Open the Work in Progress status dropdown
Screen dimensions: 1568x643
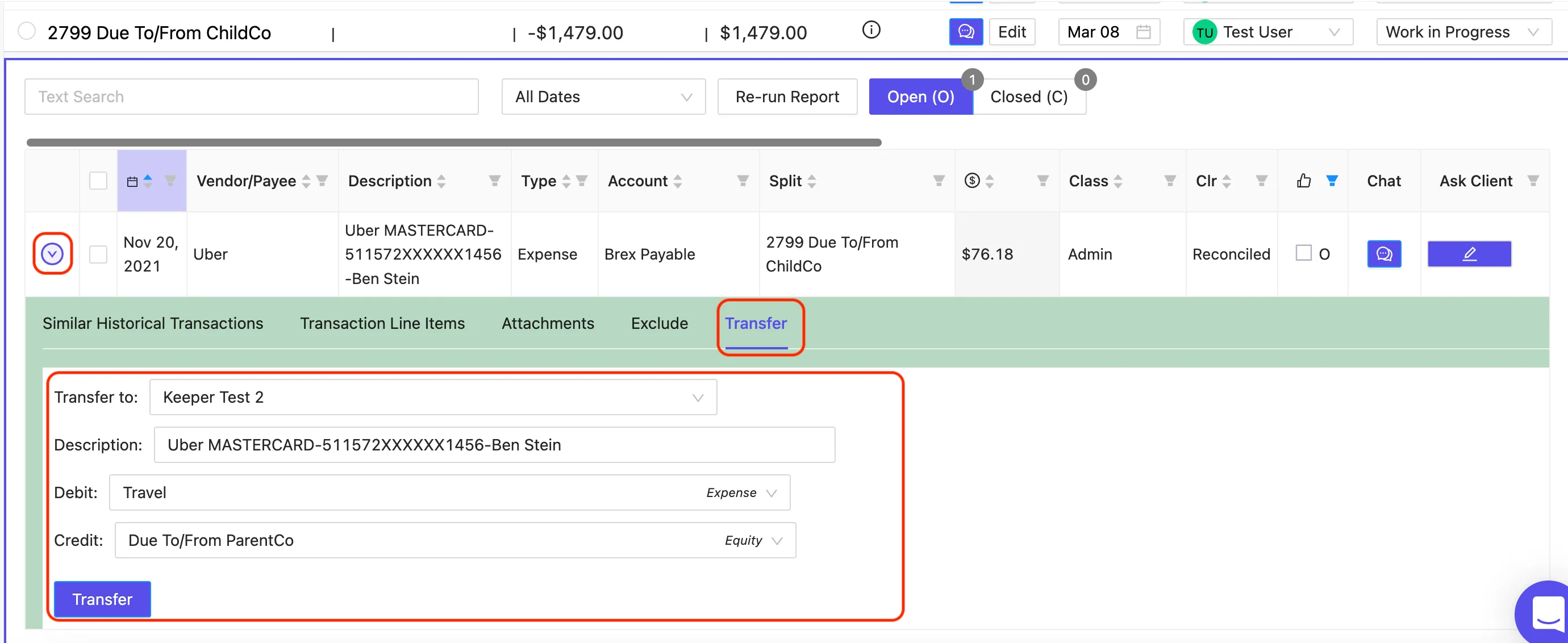pos(1464,32)
